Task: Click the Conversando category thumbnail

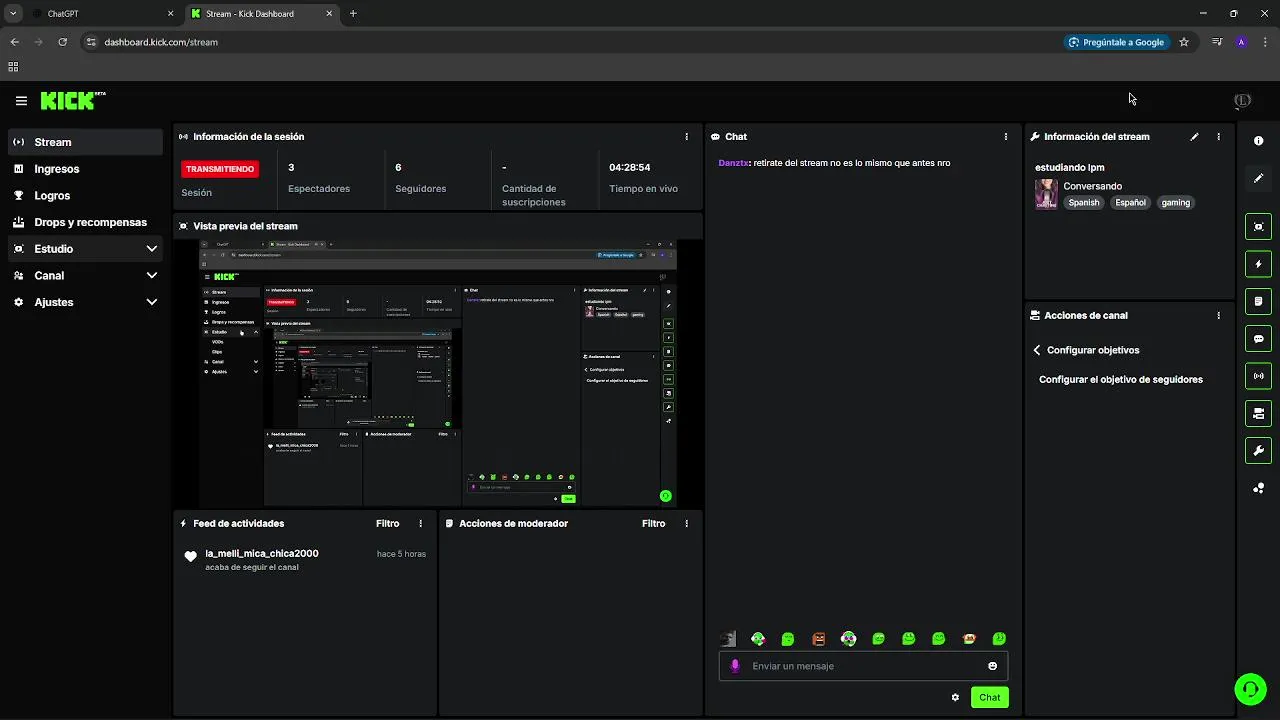Action: point(1046,194)
